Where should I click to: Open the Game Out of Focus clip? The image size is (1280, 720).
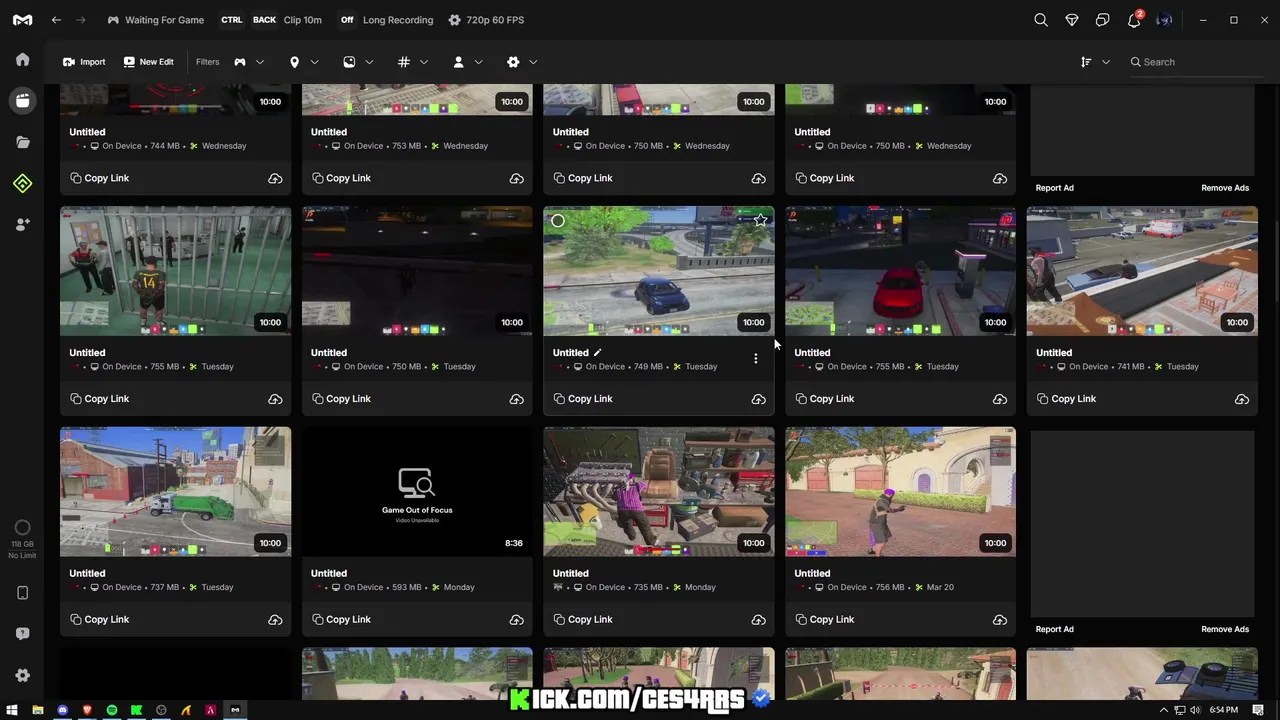pyautogui.click(x=417, y=492)
